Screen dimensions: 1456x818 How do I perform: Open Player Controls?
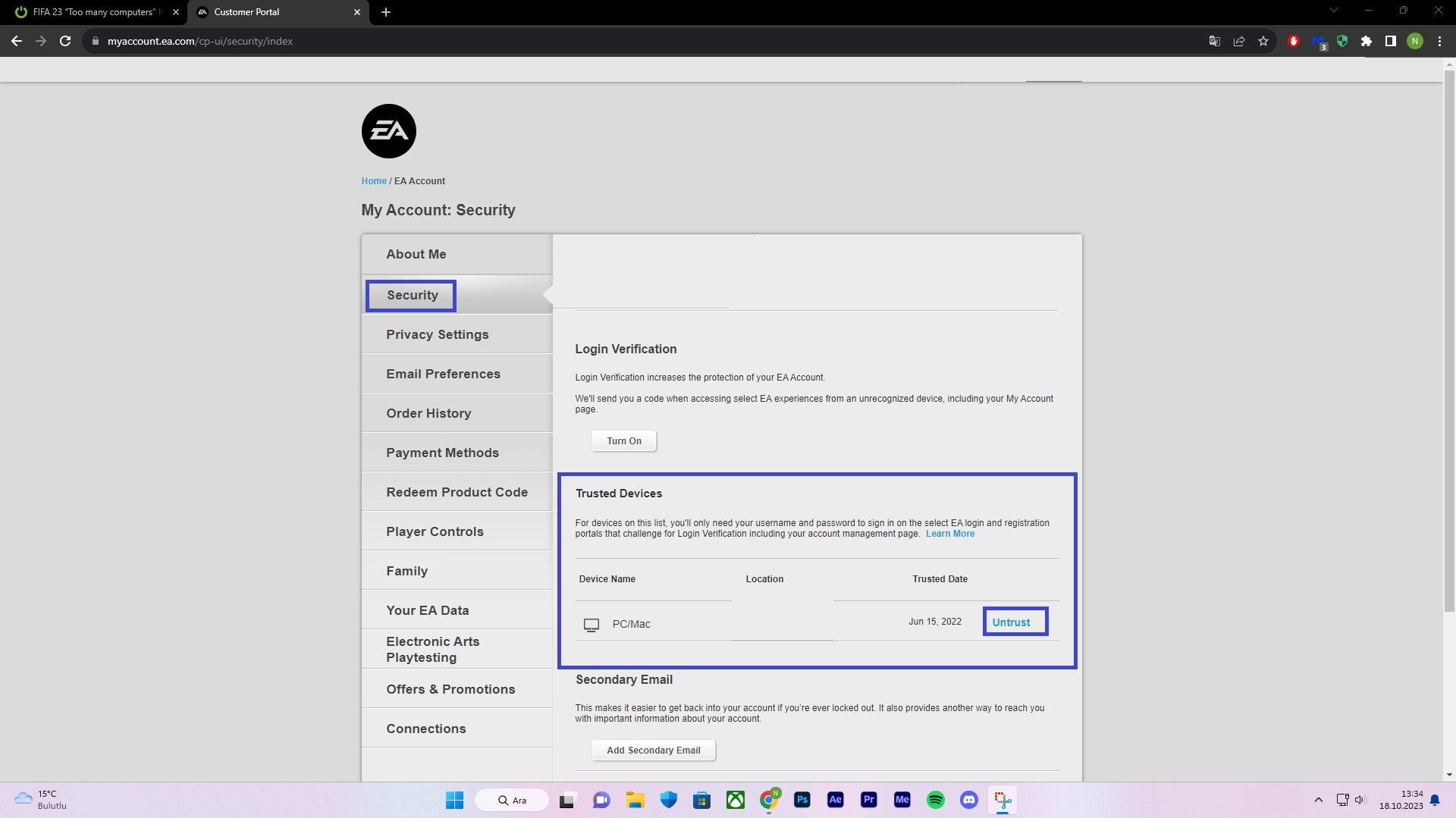tap(457, 531)
